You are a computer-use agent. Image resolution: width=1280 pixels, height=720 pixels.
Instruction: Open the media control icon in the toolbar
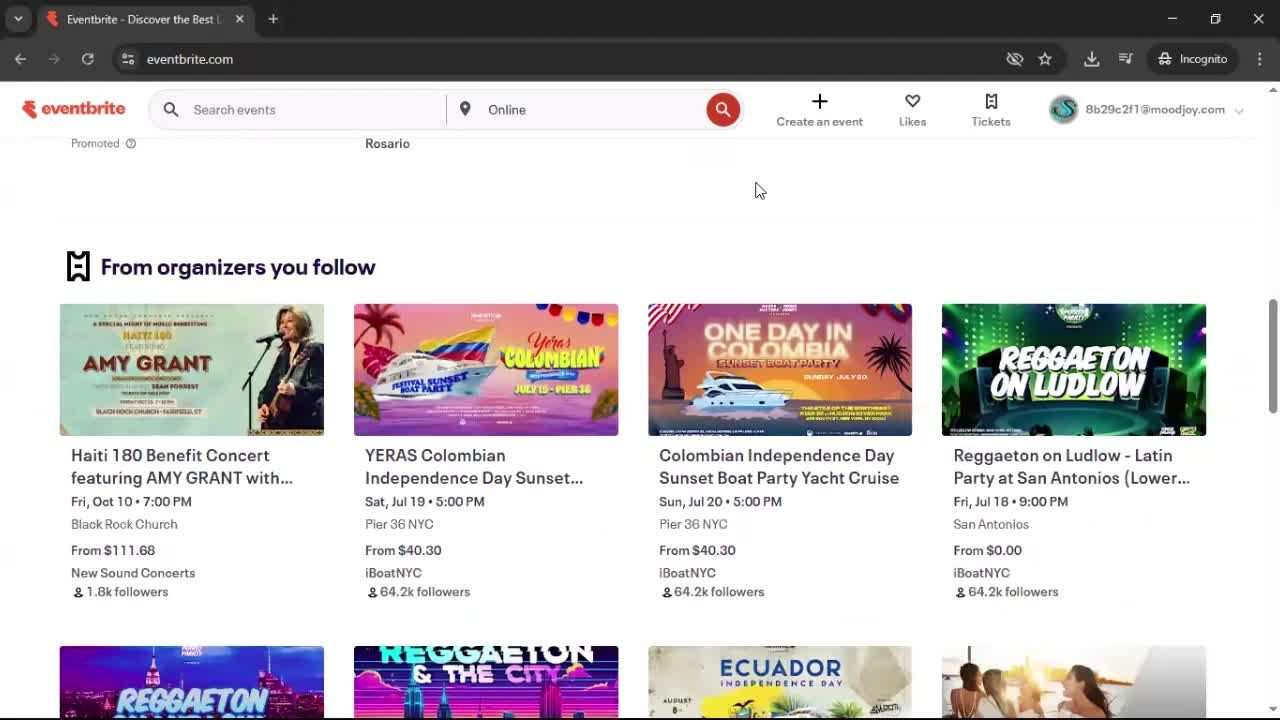click(x=1126, y=59)
